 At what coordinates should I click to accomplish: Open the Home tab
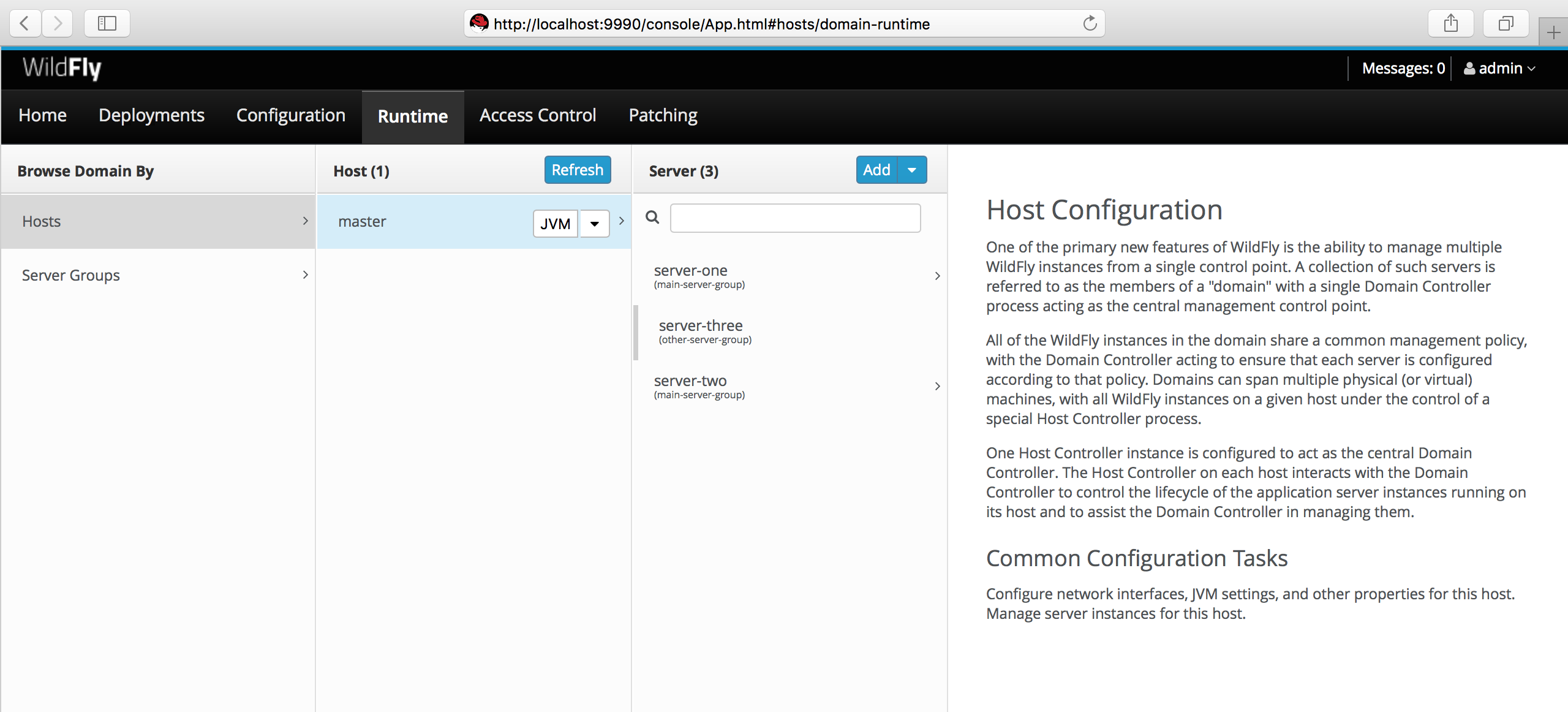[x=42, y=115]
